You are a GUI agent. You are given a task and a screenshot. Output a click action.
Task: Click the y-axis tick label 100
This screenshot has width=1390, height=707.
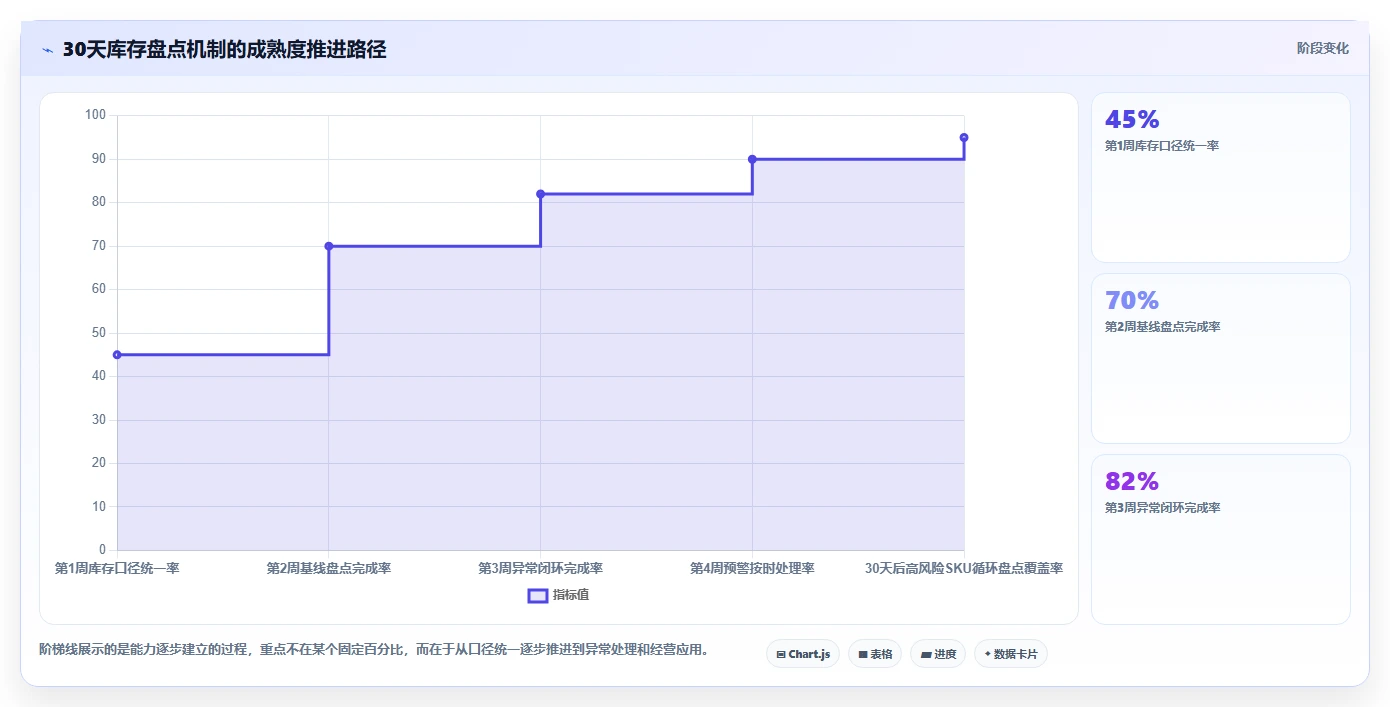coord(95,115)
